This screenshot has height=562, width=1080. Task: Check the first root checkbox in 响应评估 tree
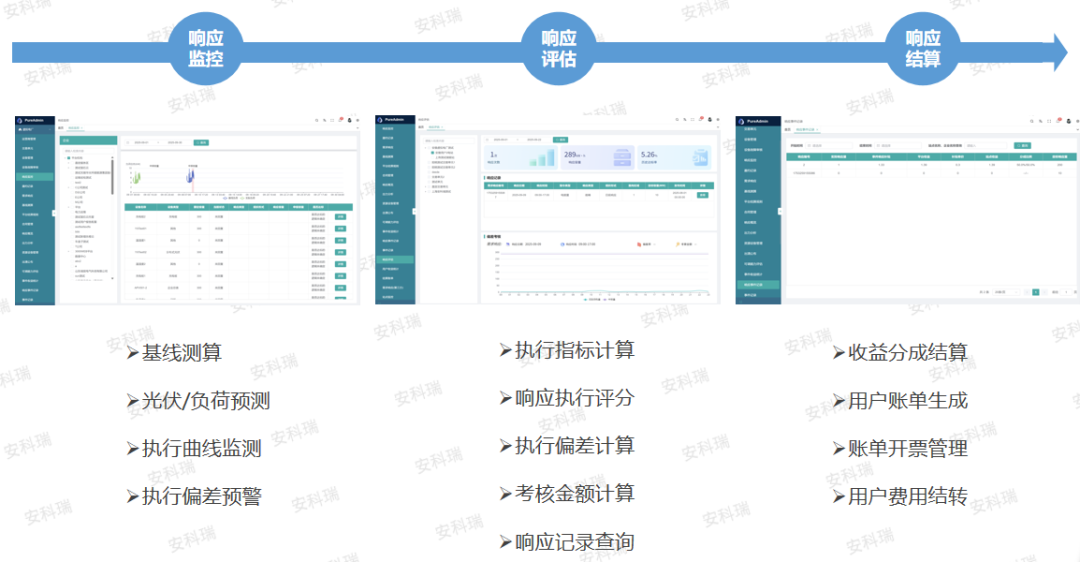428,148
